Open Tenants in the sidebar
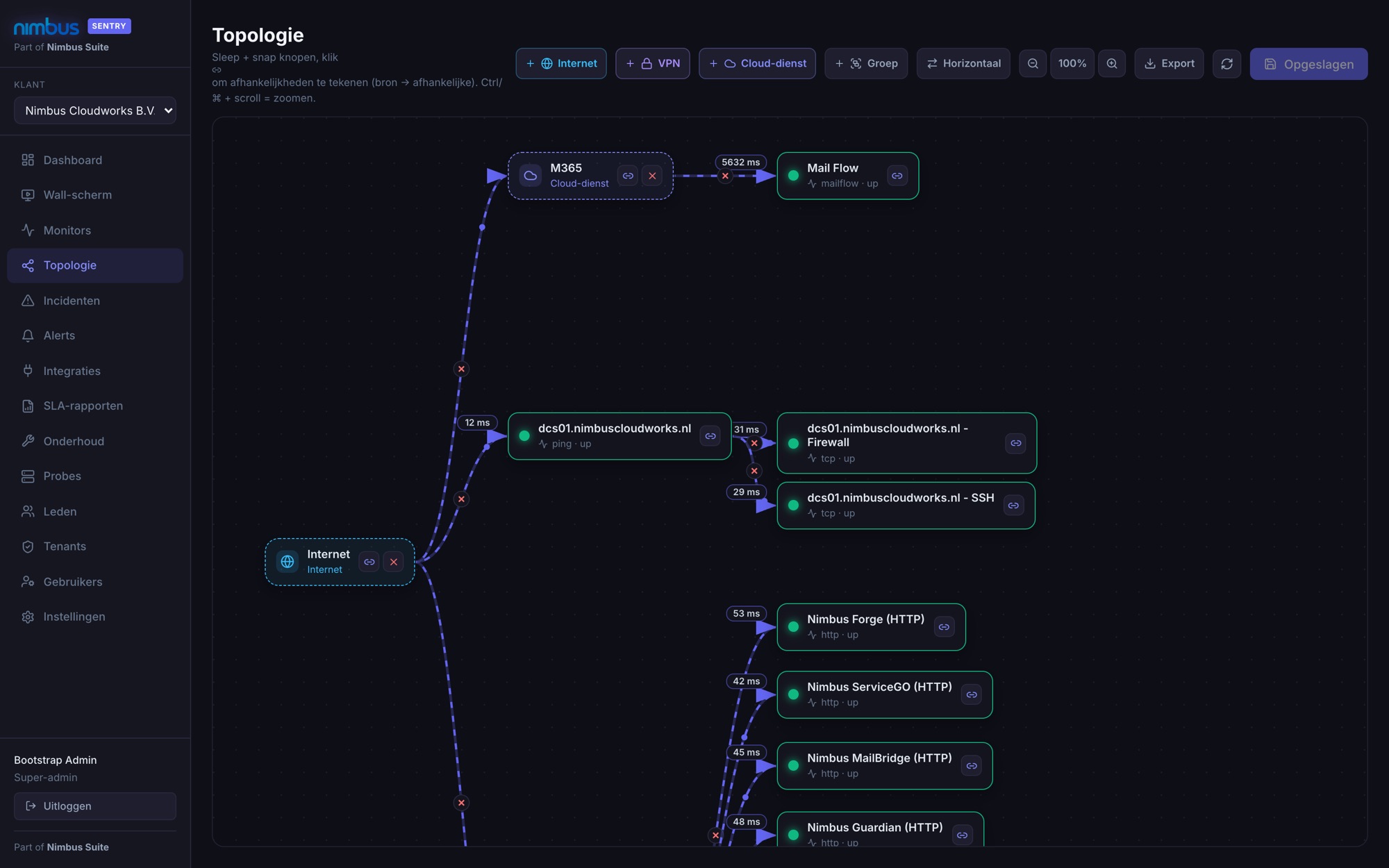Viewport: 1389px width, 868px height. point(95,546)
